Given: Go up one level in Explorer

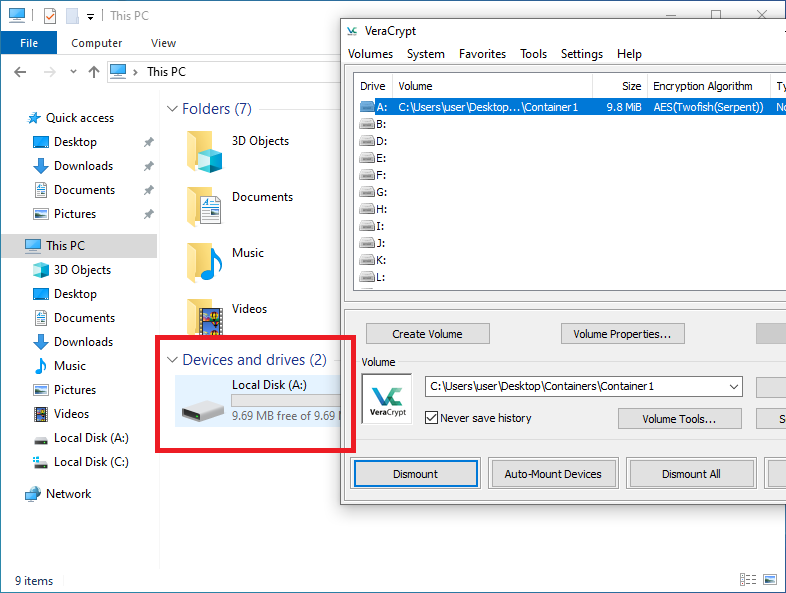Looking at the screenshot, I should [x=94, y=72].
